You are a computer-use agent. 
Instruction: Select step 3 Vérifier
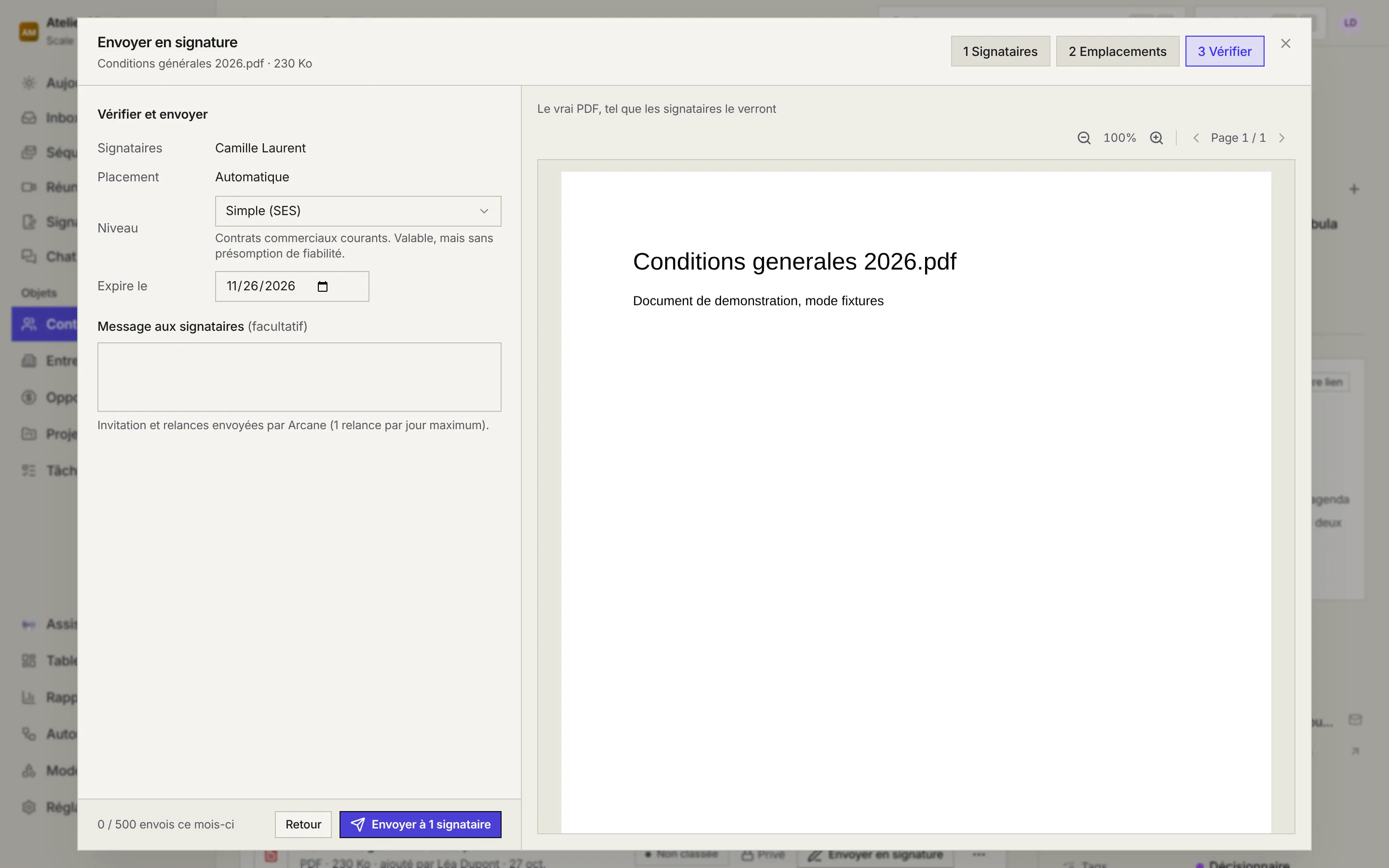point(1224,51)
